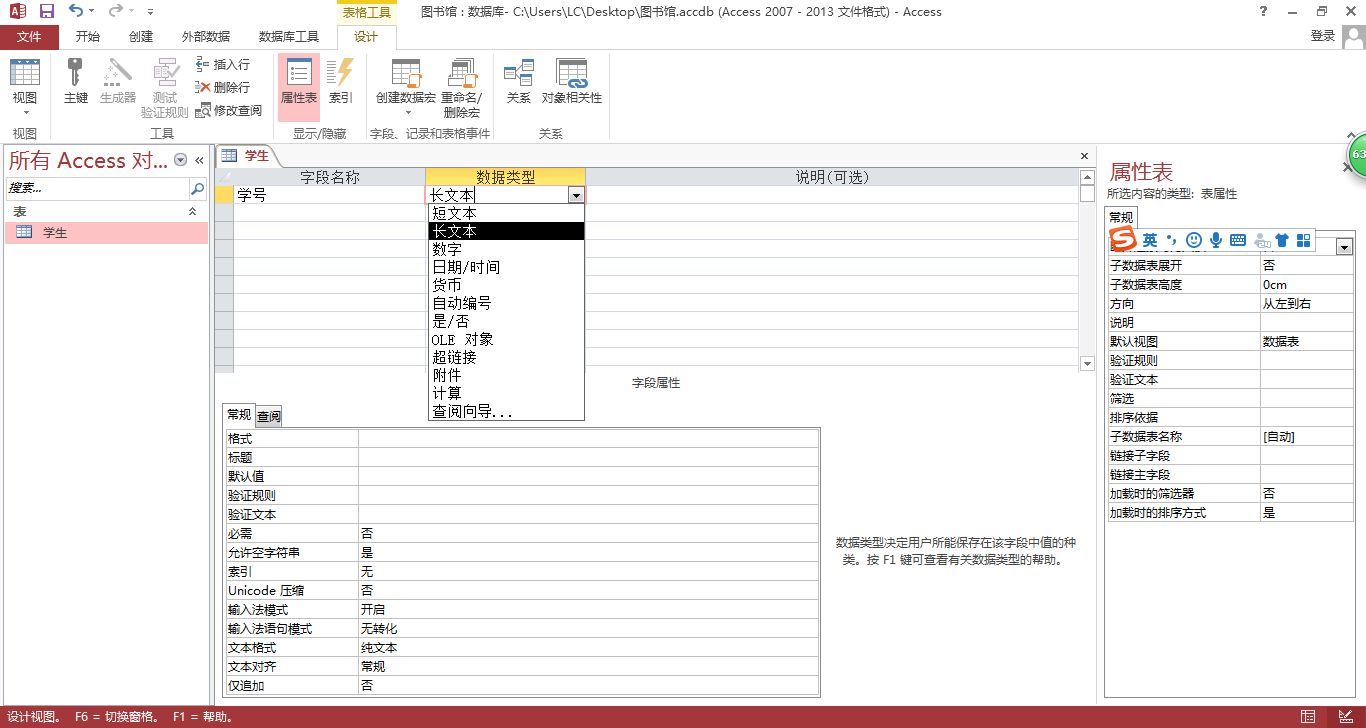Open the emoji smiley on the IME bar
Image resolution: width=1366 pixels, height=728 pixels.
coord(1193,240)
